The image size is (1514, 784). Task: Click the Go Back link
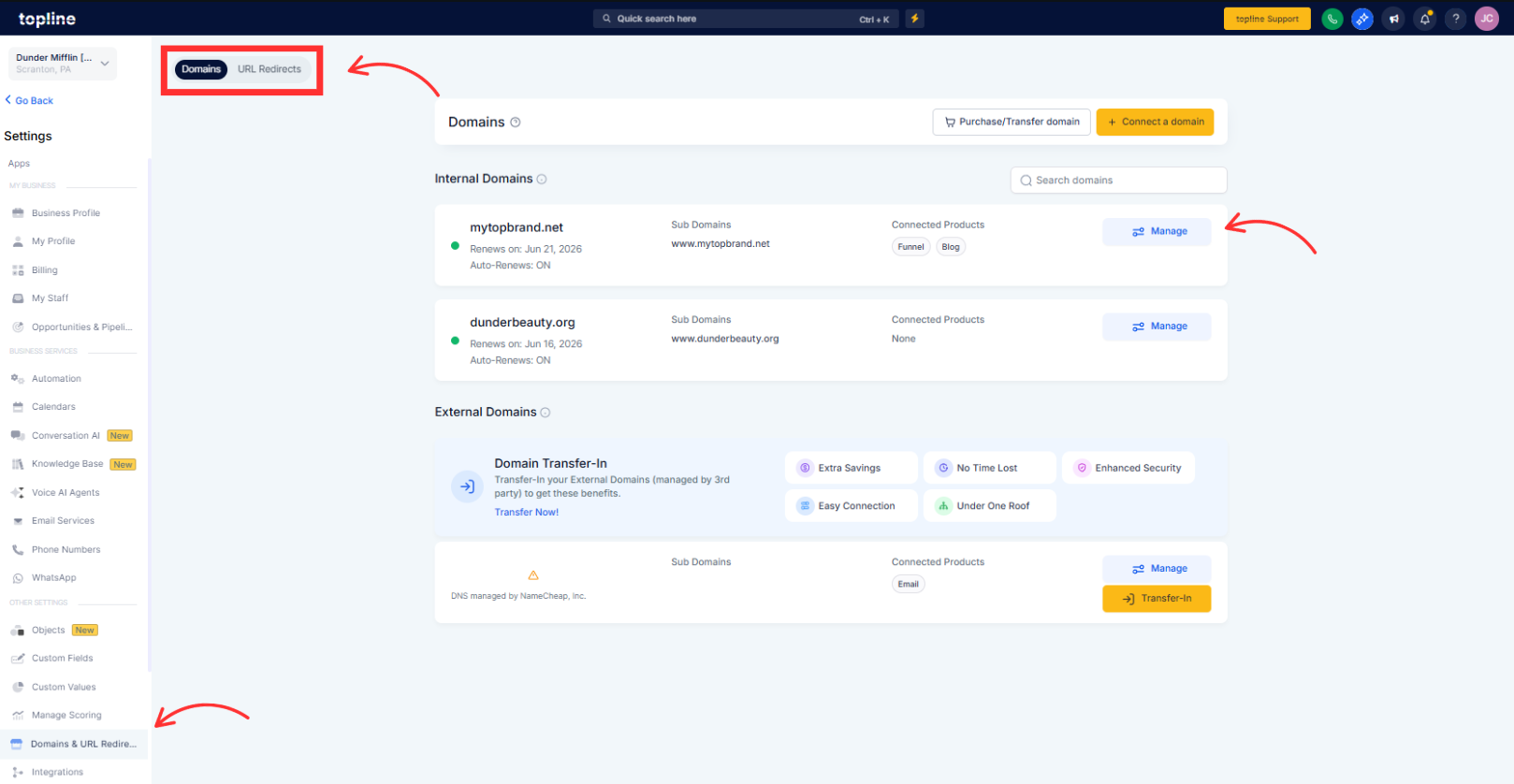29,101
